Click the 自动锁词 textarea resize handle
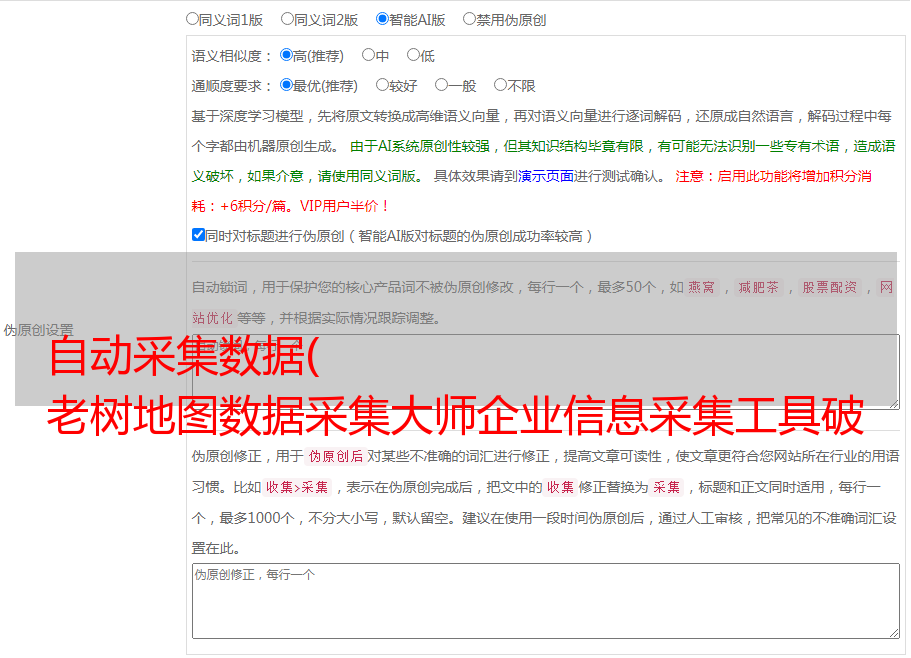The width and height of the screenshot is (911, 658). pyautogui.click(x=894, y=403)
